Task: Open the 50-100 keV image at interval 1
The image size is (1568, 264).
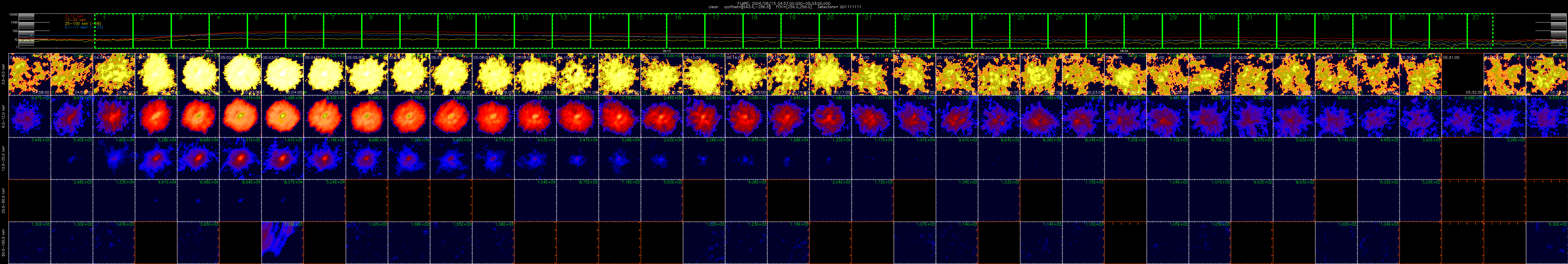Action: [x=29, y=242]
